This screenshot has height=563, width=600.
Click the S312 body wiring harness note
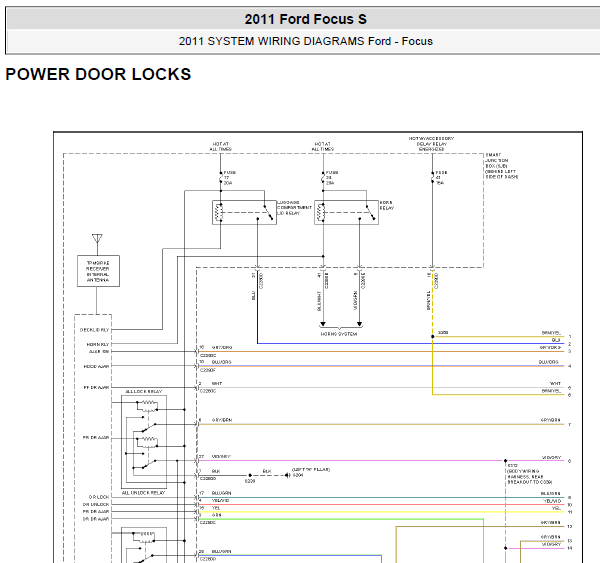[529, 474]
